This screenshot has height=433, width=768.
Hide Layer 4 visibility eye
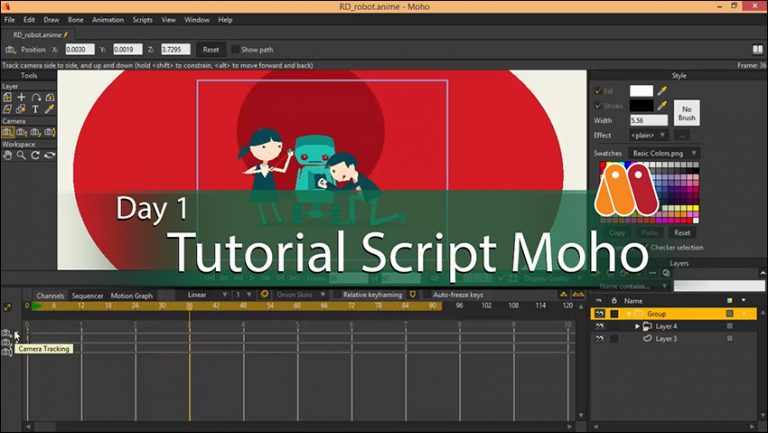[600, 326]
